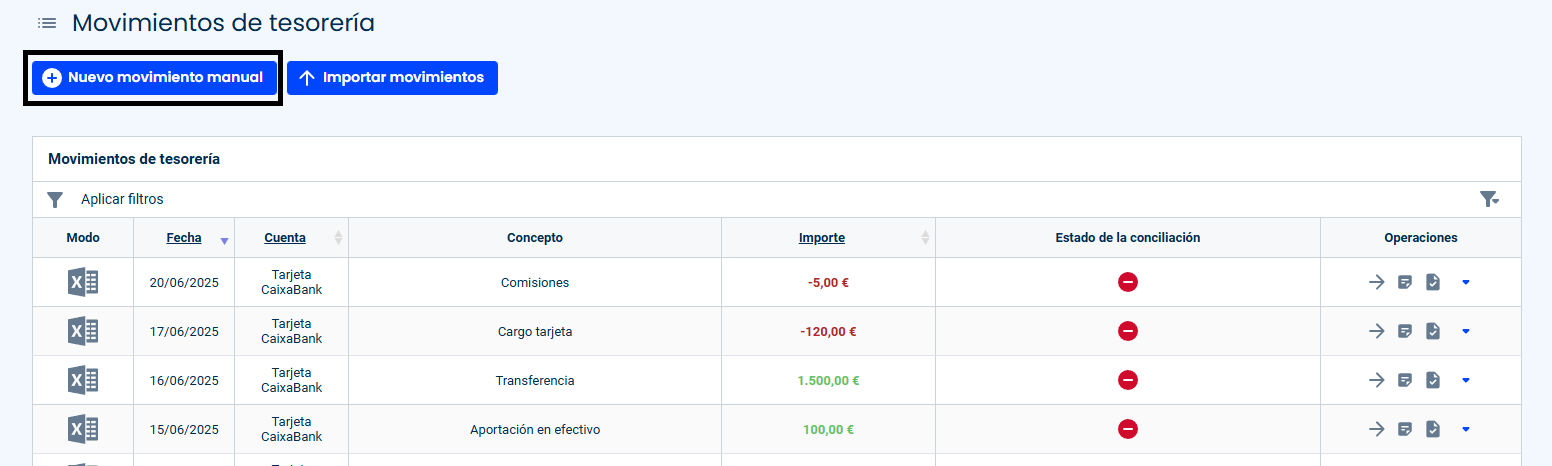Click red conciliation status for Aportación en efectivo
1552x466 pixels.
1128,429
